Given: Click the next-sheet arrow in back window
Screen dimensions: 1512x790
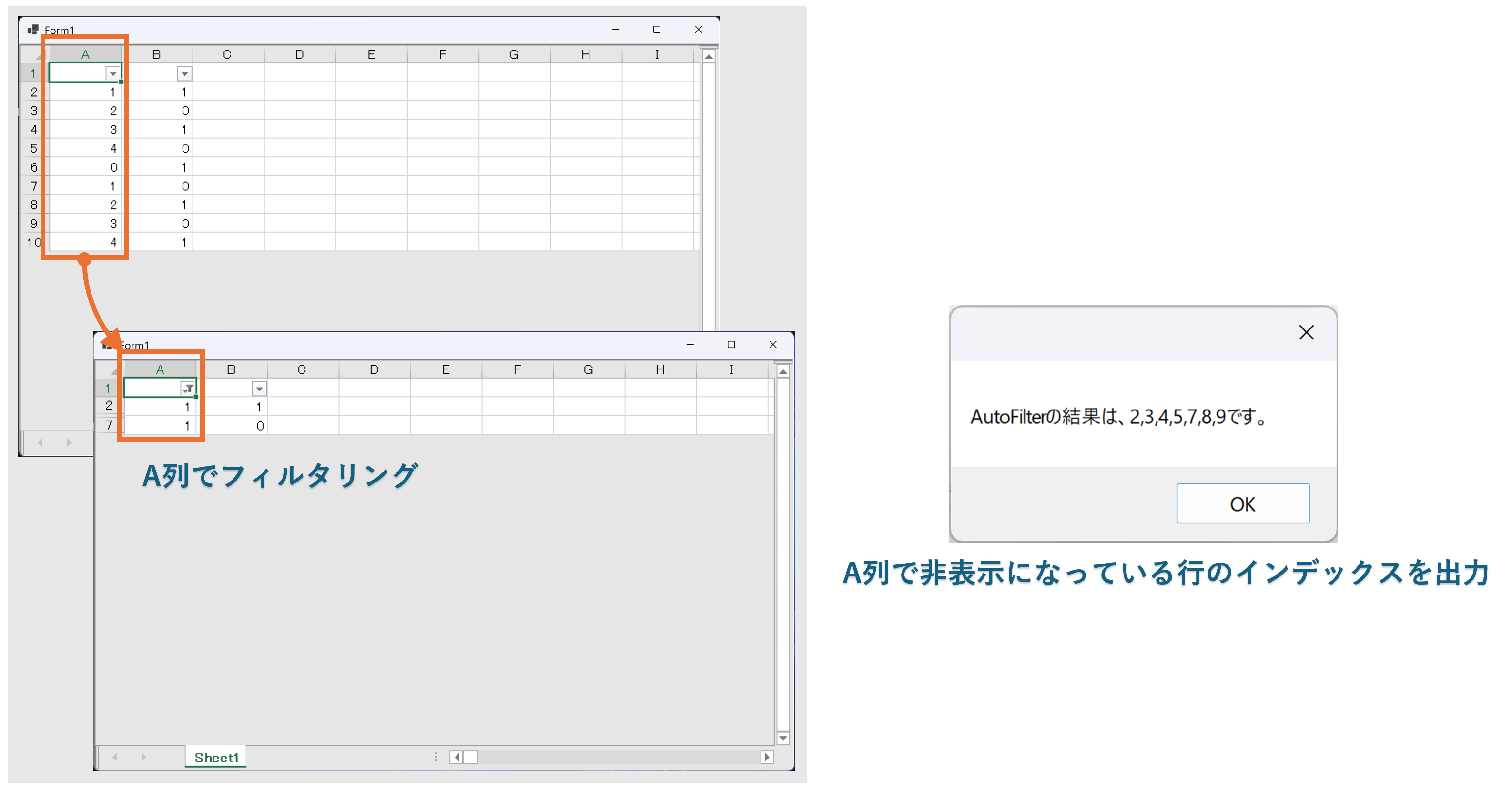Looking at the screenshot, I should pos(69,442).
